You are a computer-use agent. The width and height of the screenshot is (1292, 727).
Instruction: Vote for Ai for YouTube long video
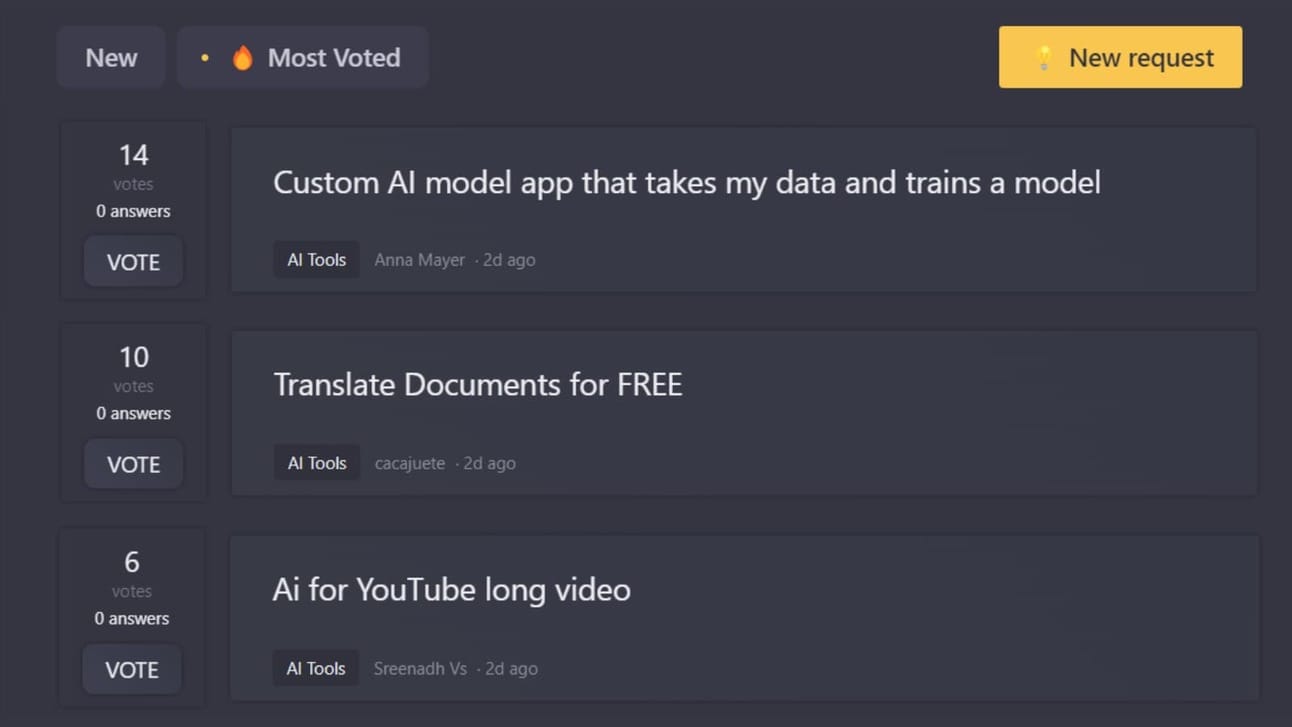131,669
